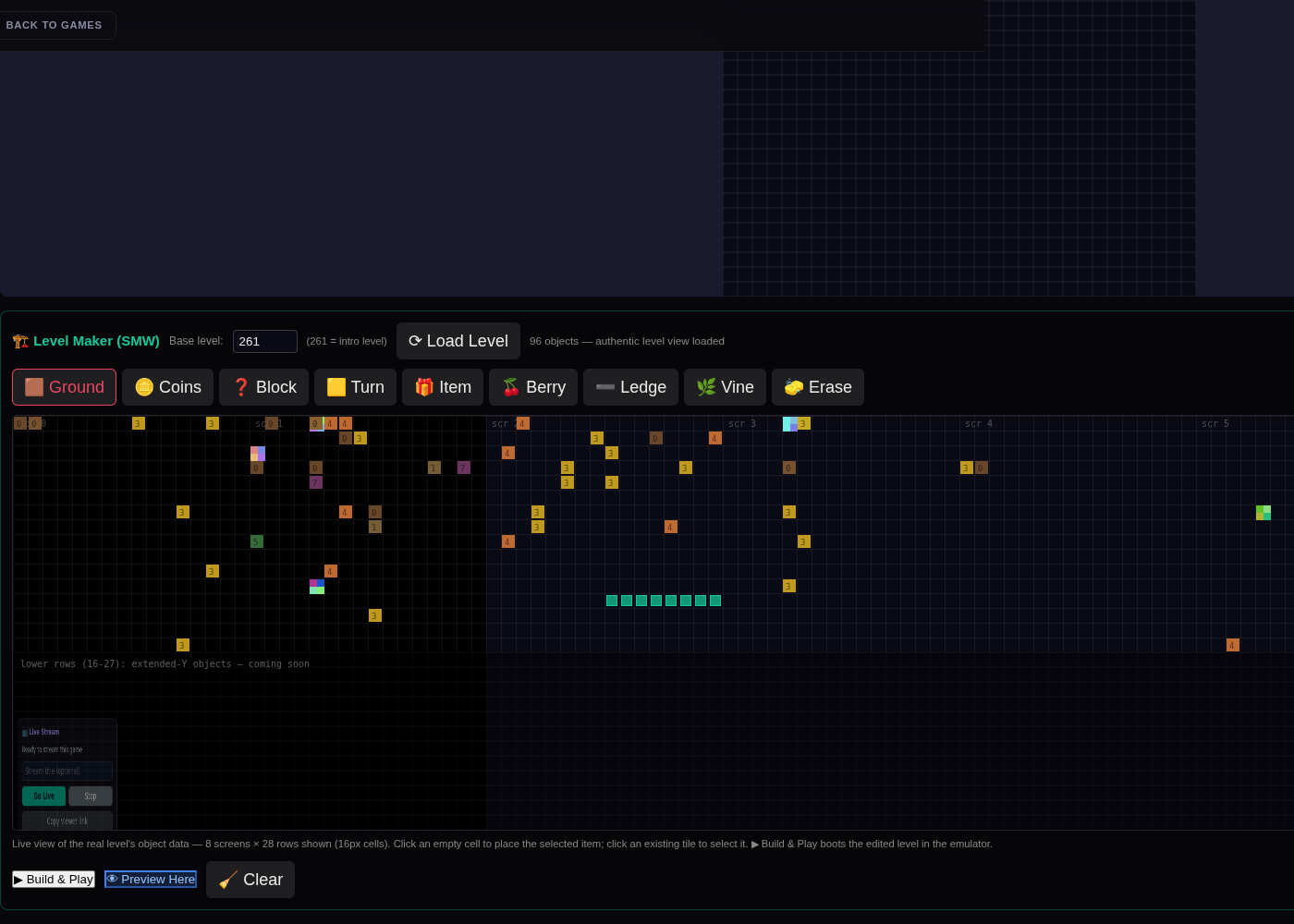Select the purple 7 tile next to tan 1
1294x924 pixels.
464,468
